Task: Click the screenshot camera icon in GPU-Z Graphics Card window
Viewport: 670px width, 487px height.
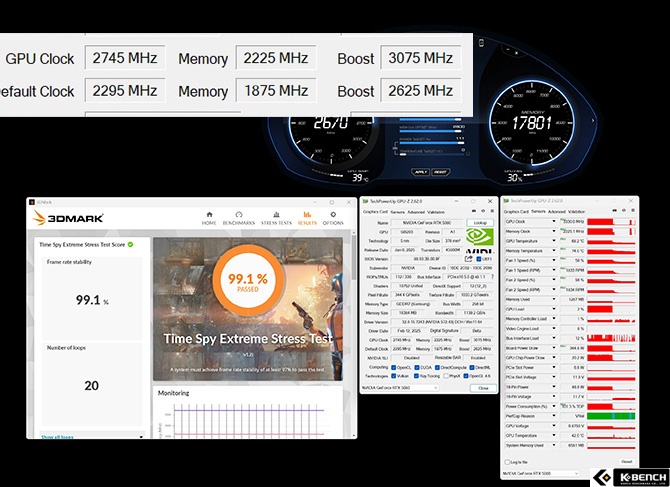Action: click(473, 211)
